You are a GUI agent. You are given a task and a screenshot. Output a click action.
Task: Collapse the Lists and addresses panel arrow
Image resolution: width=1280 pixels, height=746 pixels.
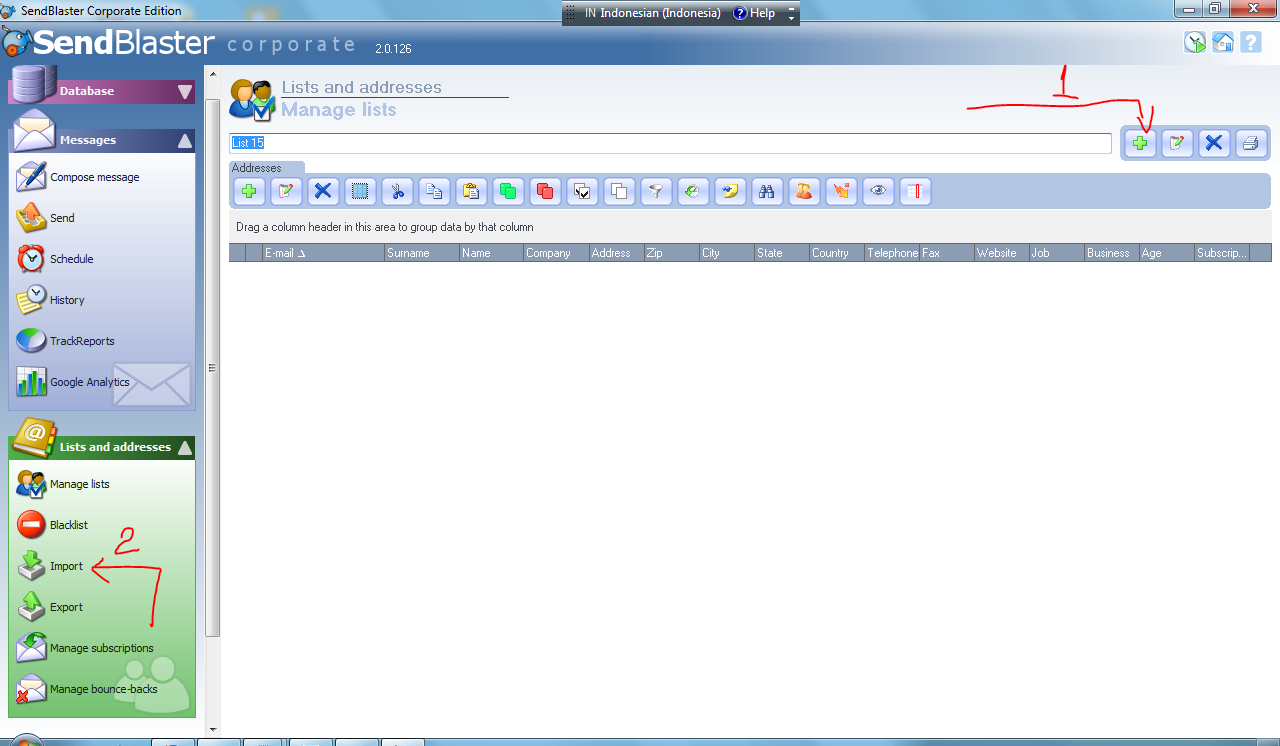[x=185, y=448]
